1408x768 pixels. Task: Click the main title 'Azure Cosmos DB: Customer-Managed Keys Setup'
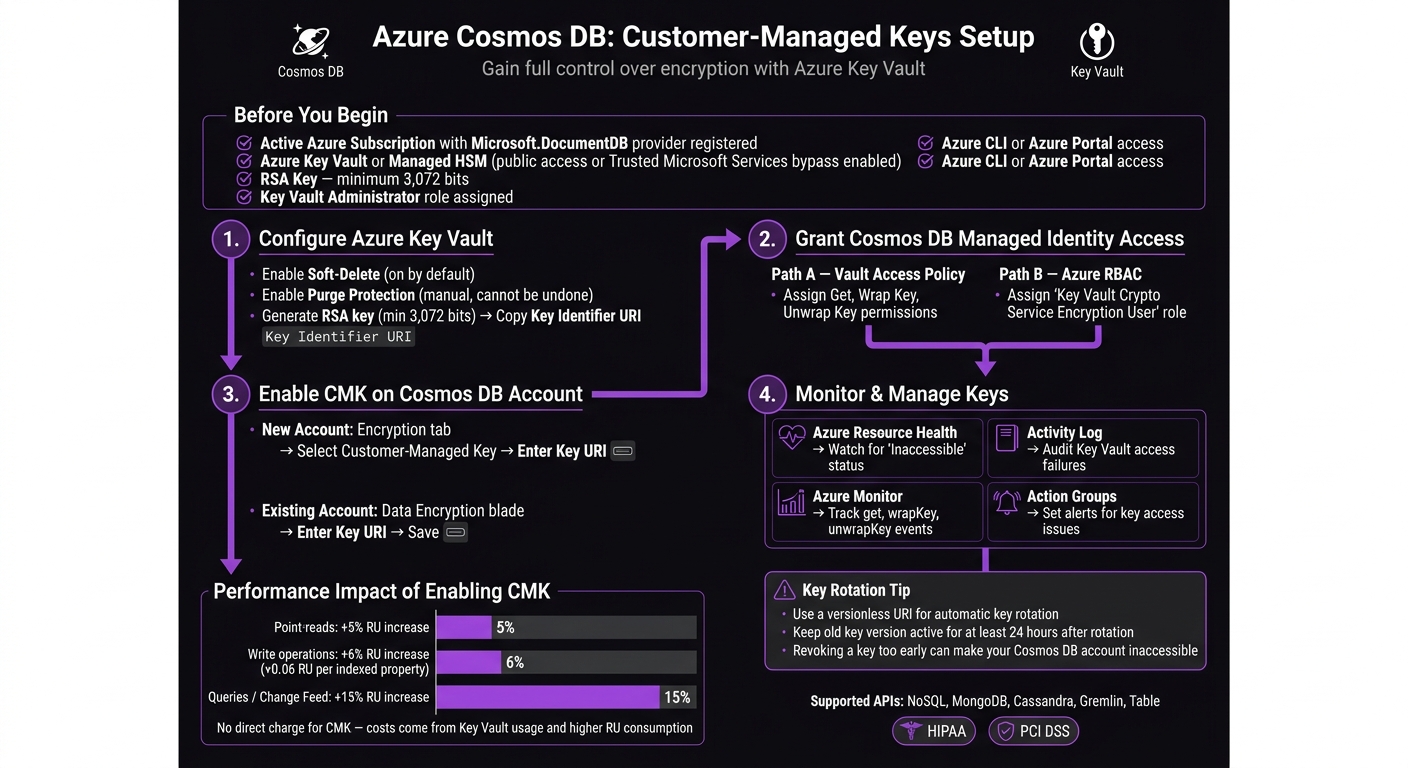pos(703,38)
